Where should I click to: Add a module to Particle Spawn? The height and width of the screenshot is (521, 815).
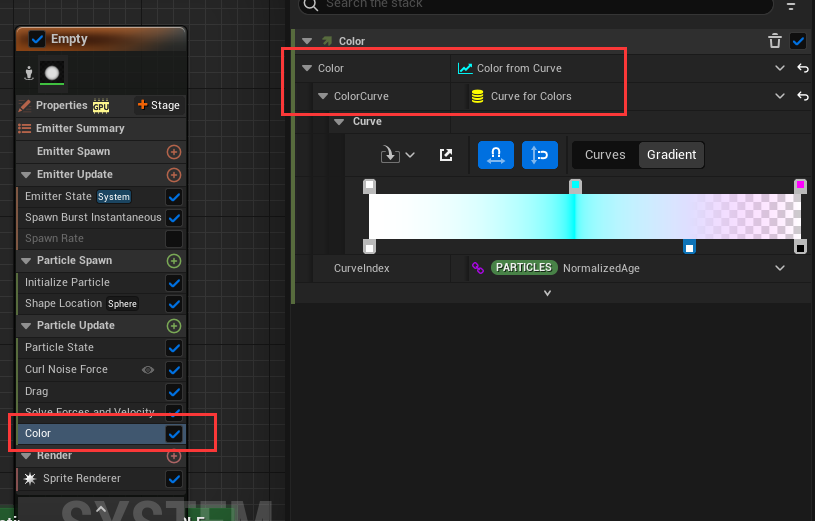point(174,261)
